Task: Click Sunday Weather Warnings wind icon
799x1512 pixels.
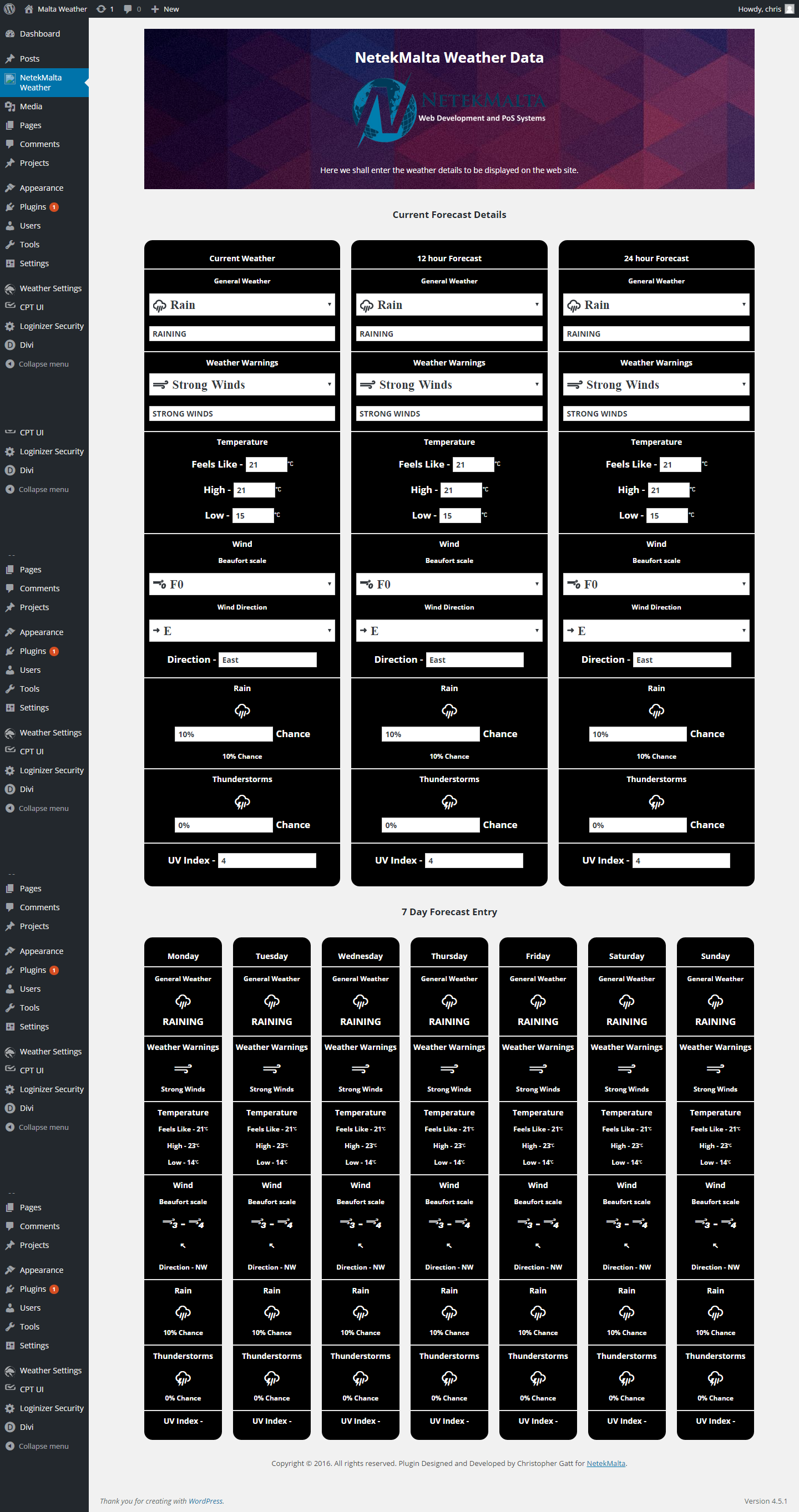Action: click(x=715, y=1069)
